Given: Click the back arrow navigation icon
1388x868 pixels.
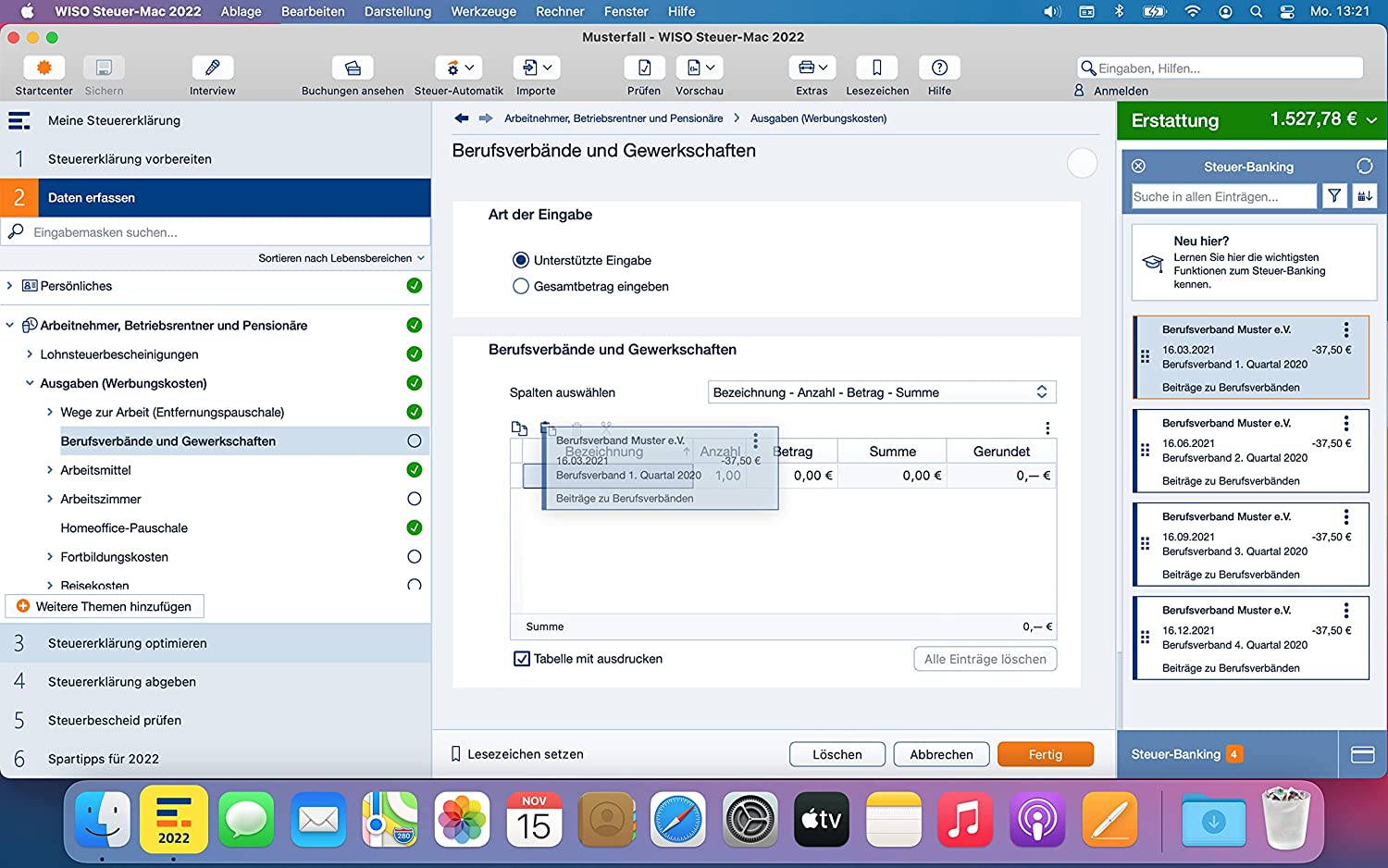Looking at the screenshot, I should pos(462,118).
